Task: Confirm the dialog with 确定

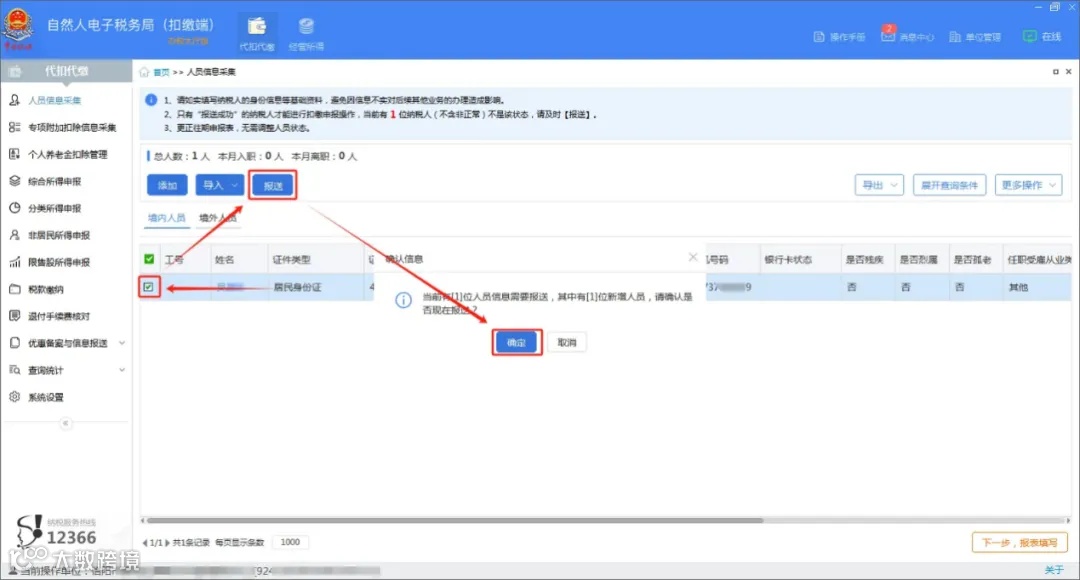Action: tap(517, 342)
